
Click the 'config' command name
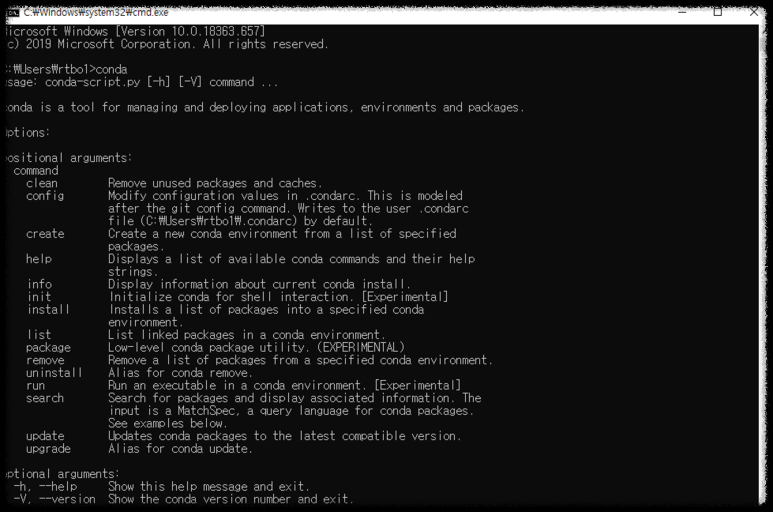pos(45,196)
